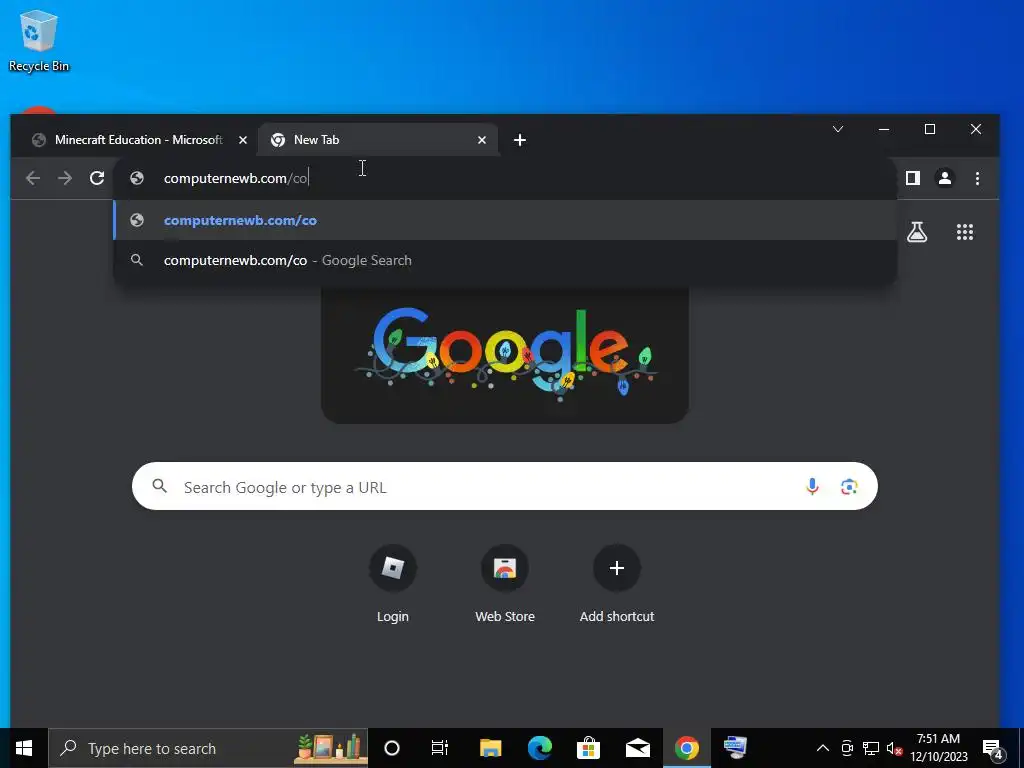Click the taskbar search box

point(208,748)
